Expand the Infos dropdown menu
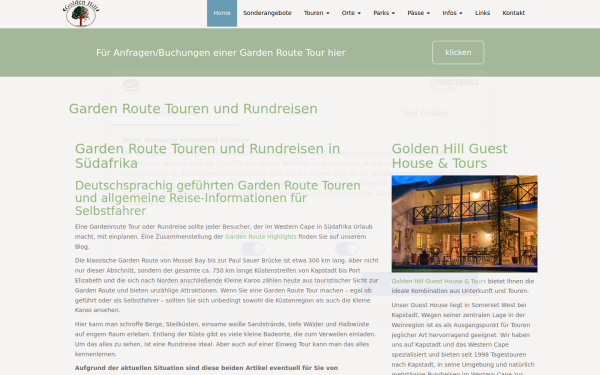 (x=452, y=13)
